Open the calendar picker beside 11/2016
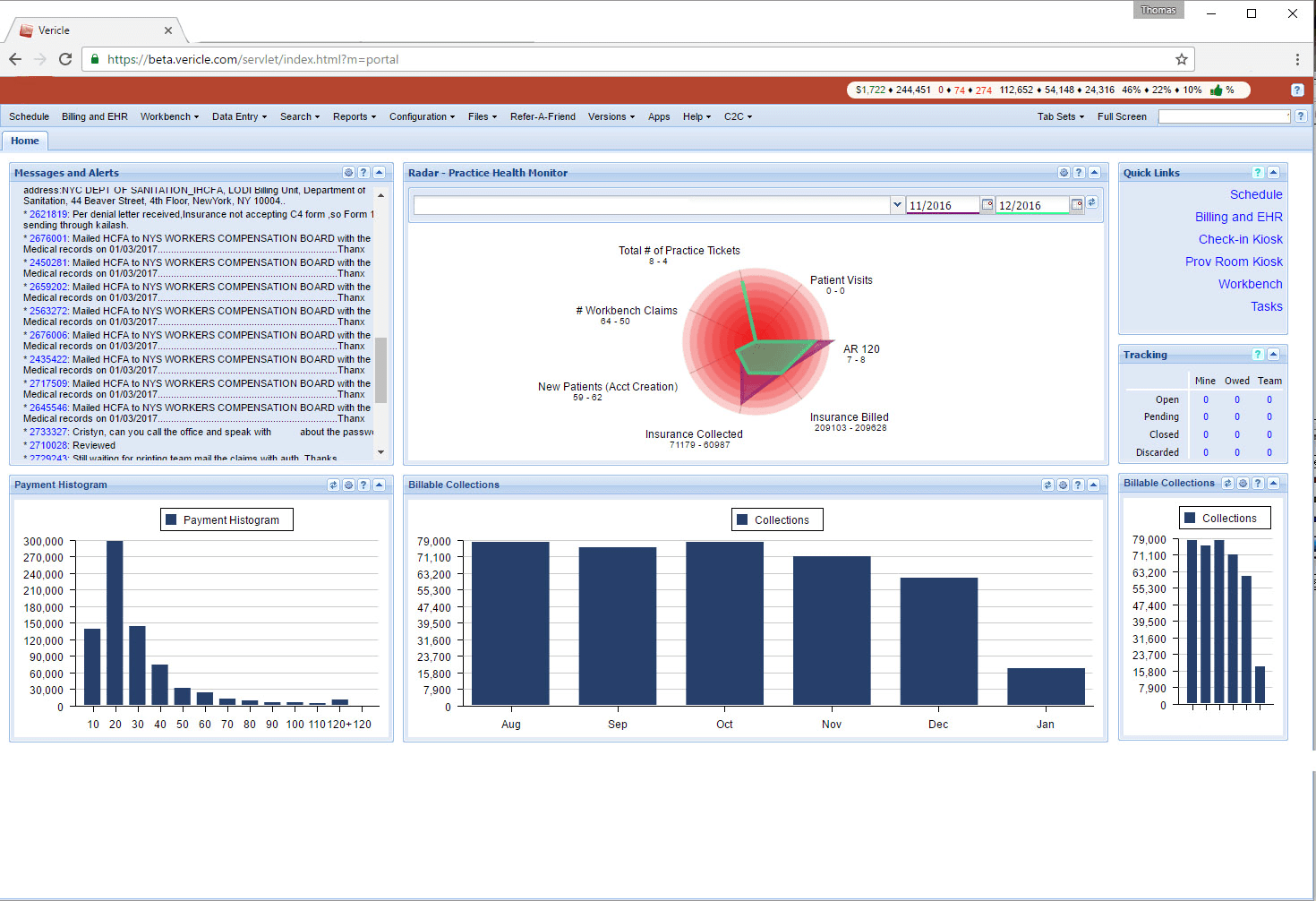Screen dimensions: 1316x901 tap(987, 204)
